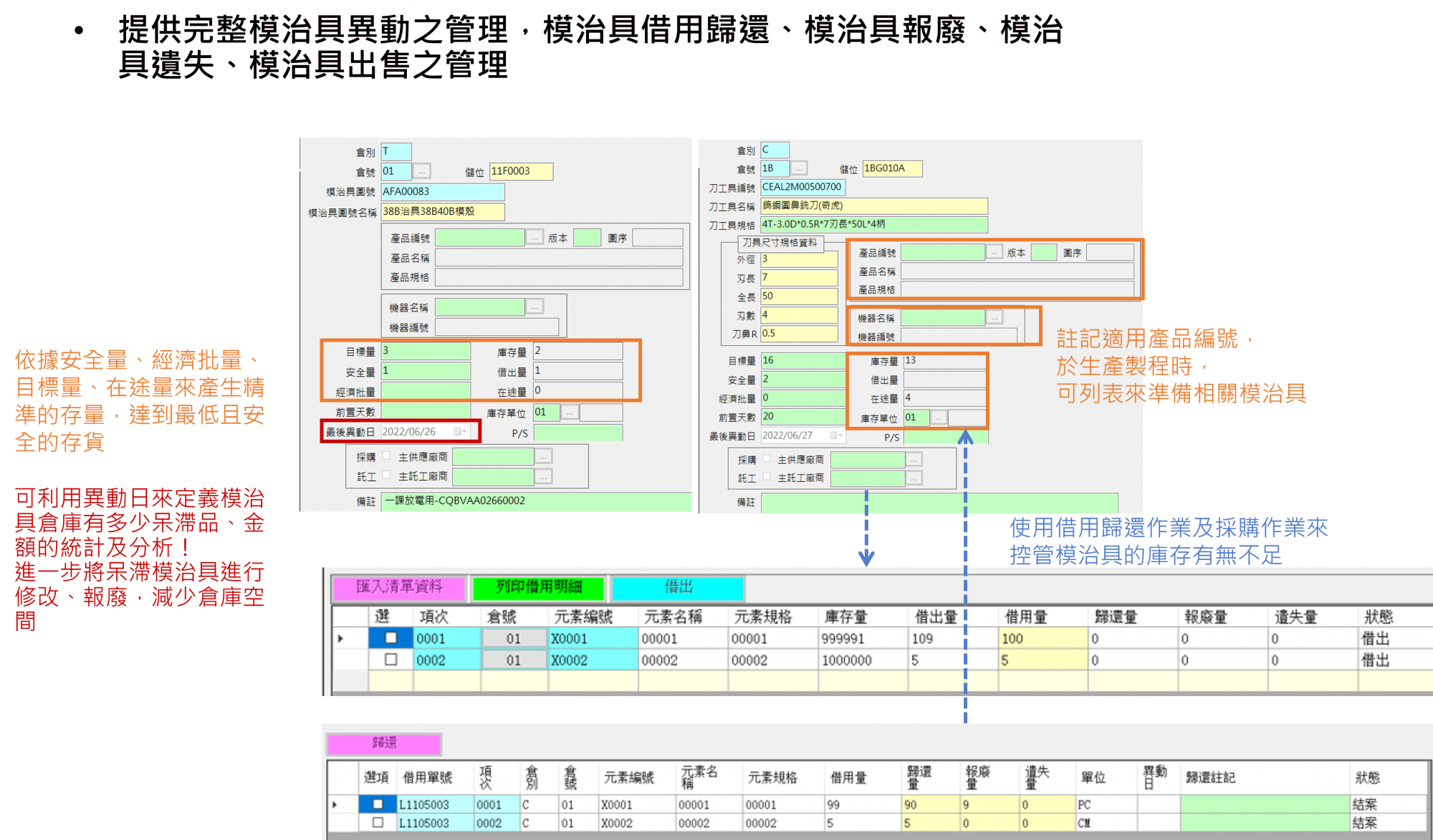Image resolution: width=1433 pixels, height=840 pixels.
Task: Click the cyan 借出 button
Action: [x=678, y=587]
